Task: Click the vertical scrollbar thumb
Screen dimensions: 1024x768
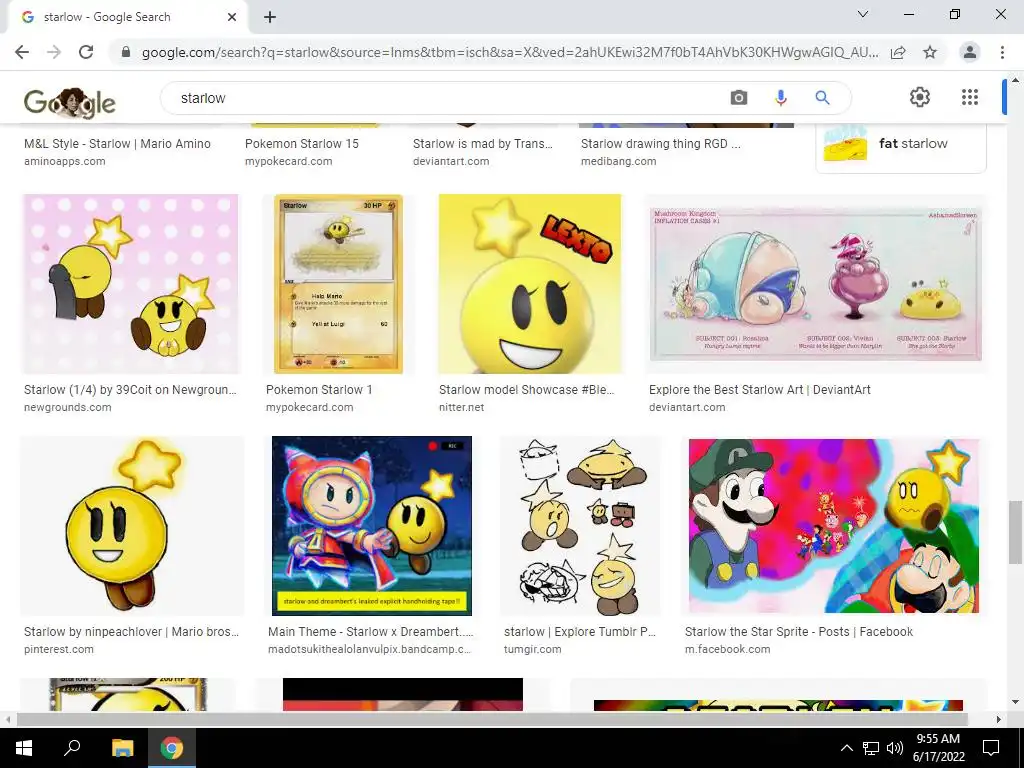Action: 1015,532
